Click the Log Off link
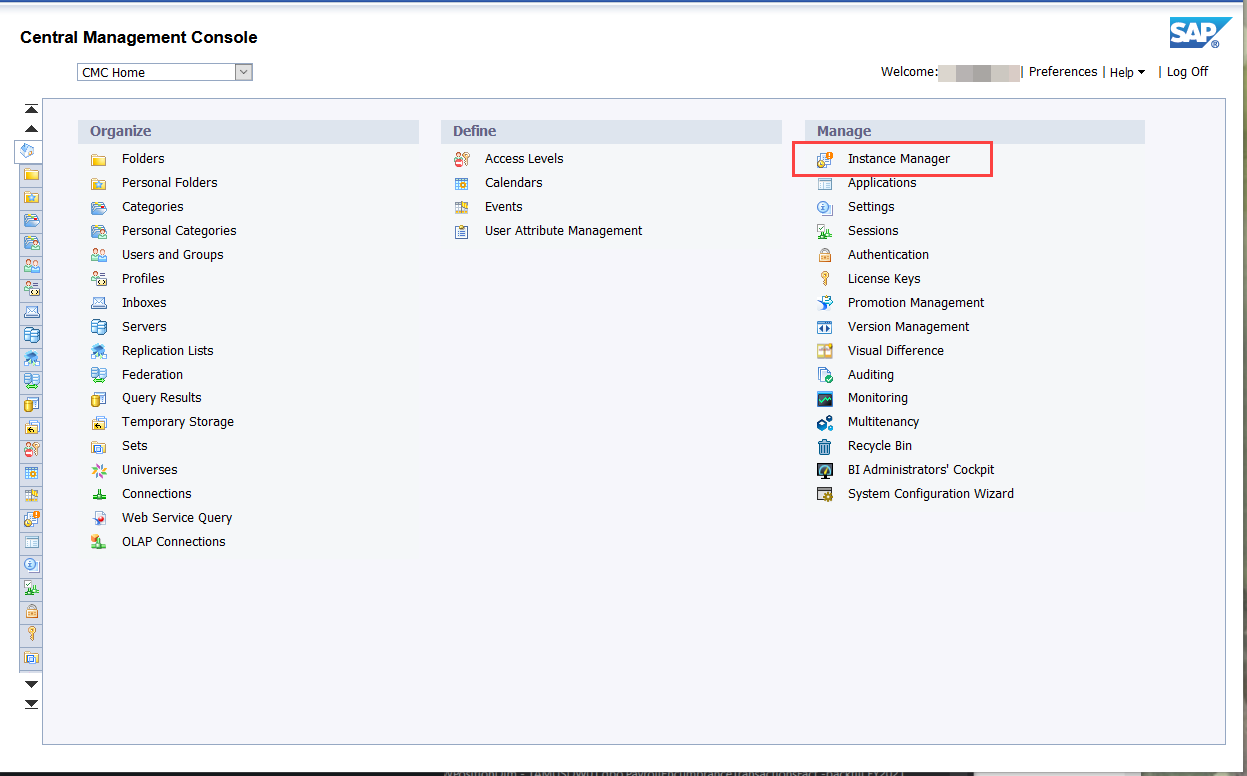The height and width of the screenshot is (776, 1247). (x=1187, y=72)
